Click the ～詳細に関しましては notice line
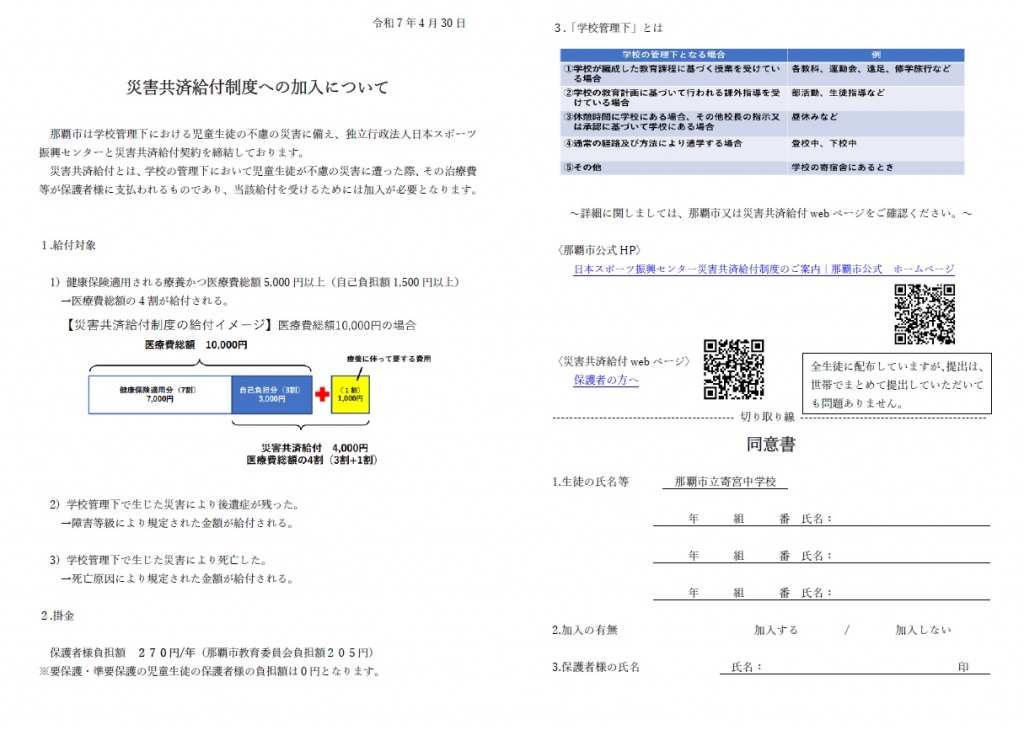This screenshot has width=1024, height=730. tap(771, 214)
